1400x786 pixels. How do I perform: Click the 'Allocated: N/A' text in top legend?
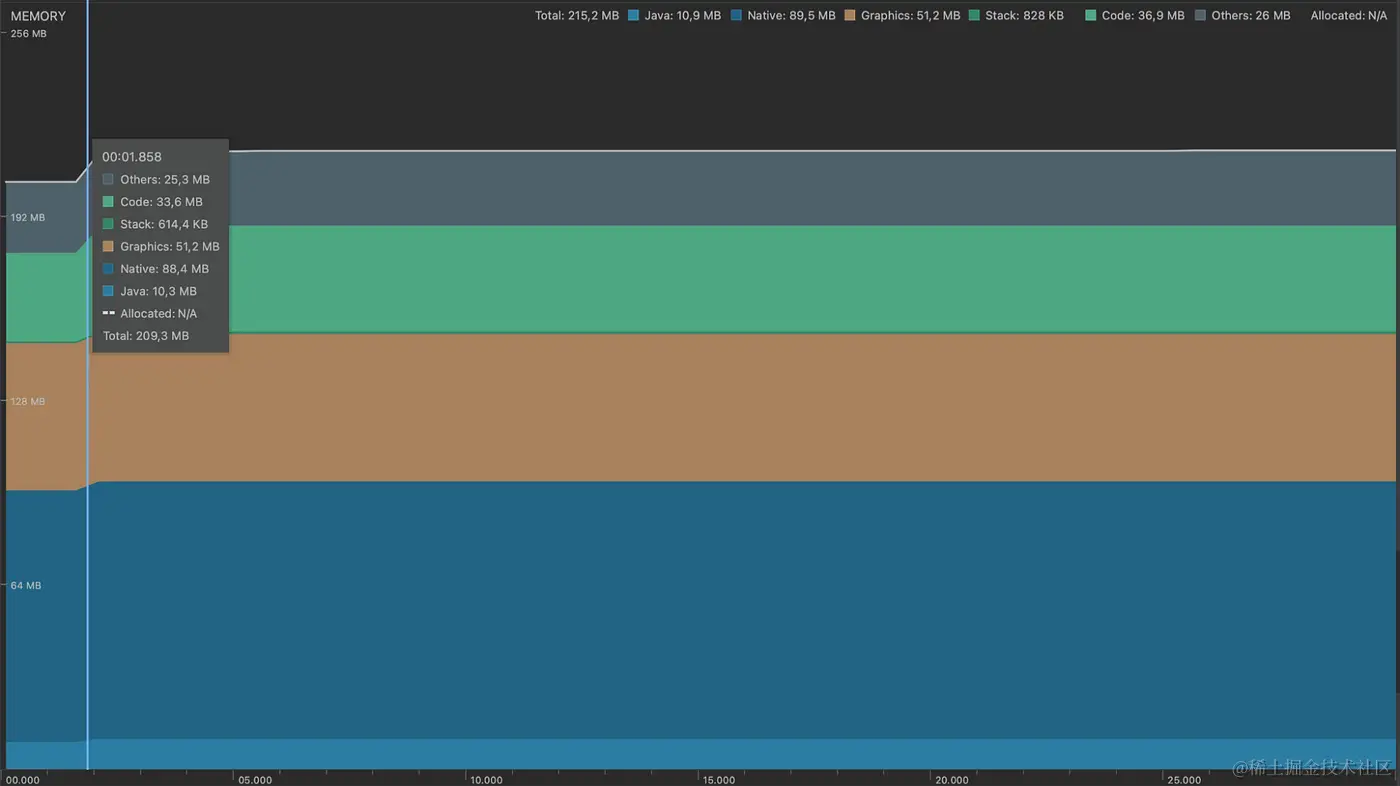[x=1349, y=16]
